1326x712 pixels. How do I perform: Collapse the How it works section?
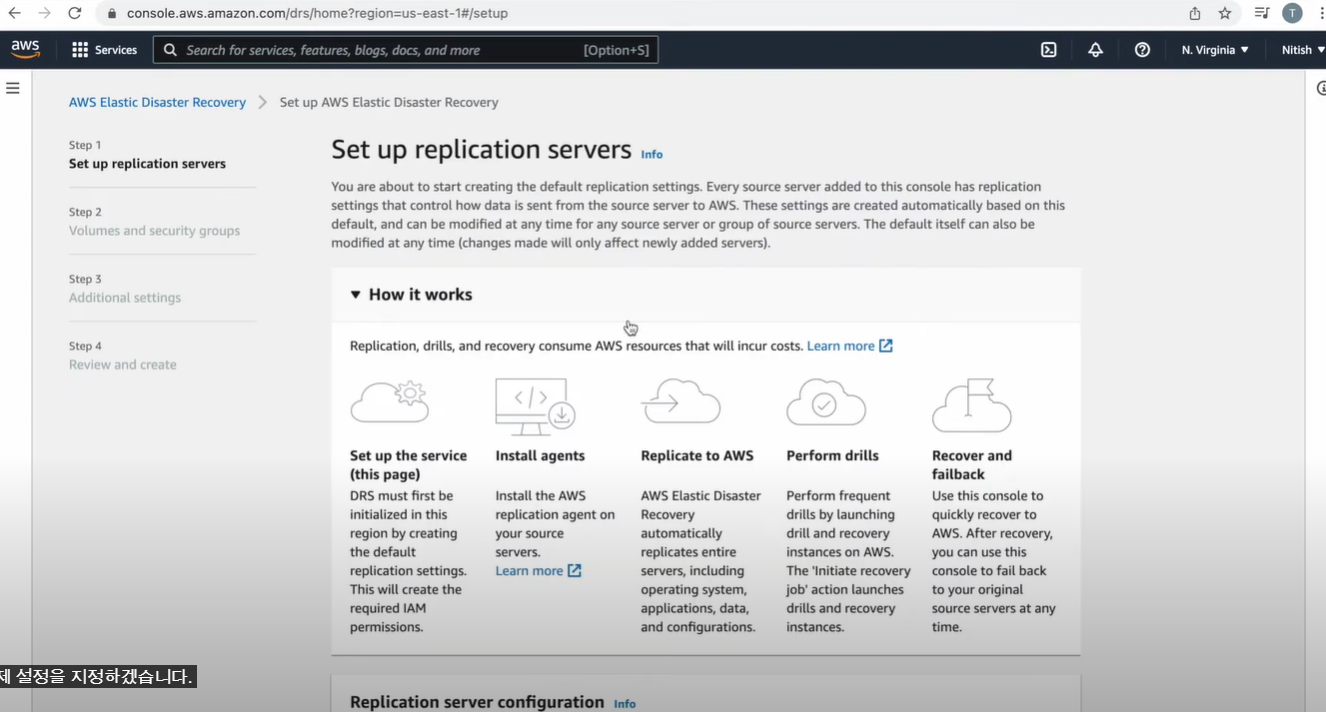click(411, 295)
